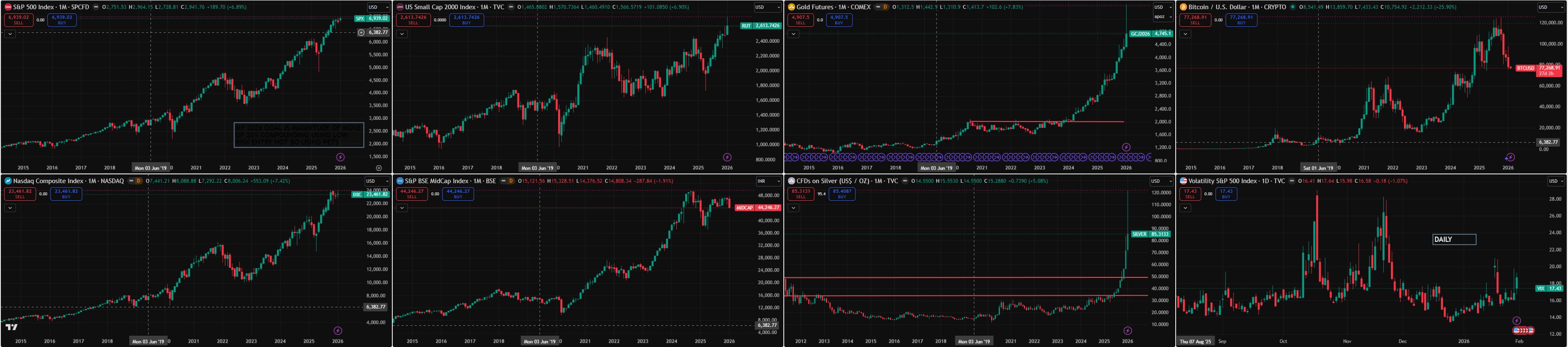
Task: Click the green market status dot on the Bitcoin chart
Action: tap(1293, 7)
